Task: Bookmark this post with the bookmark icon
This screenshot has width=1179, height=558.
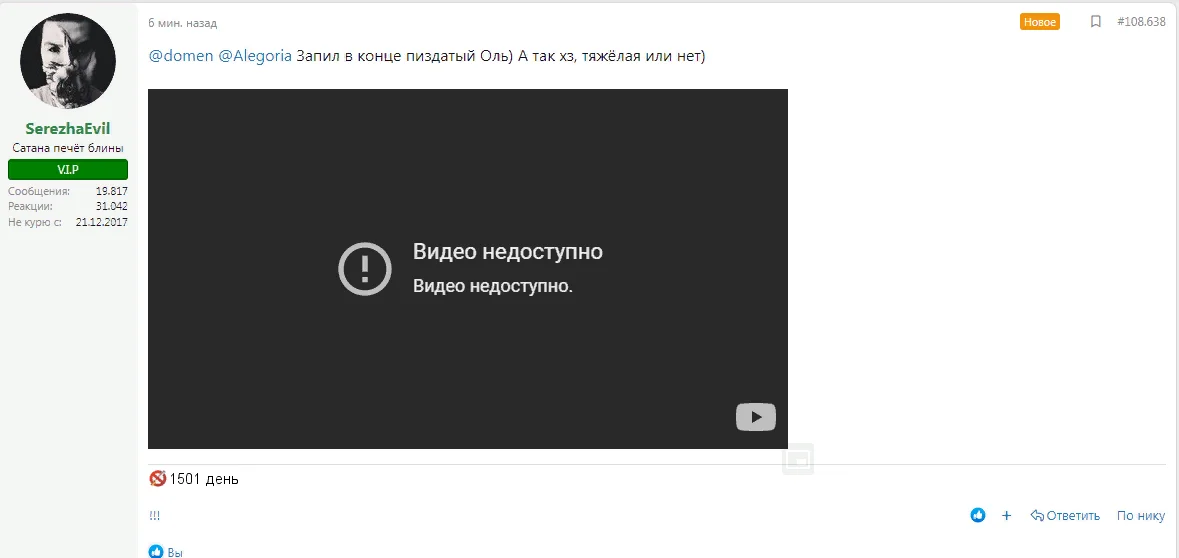Action: 1096,22
